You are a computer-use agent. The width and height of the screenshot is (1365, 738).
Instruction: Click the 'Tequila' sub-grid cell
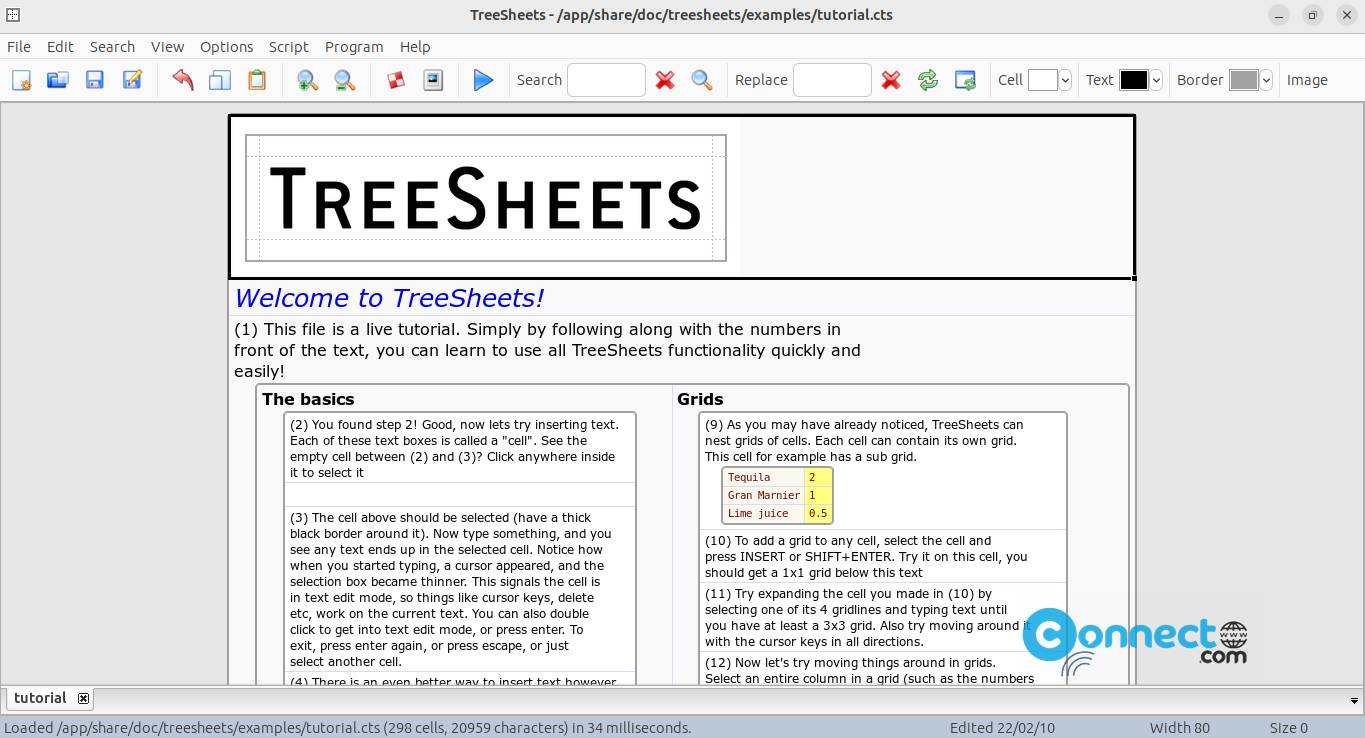764,477
